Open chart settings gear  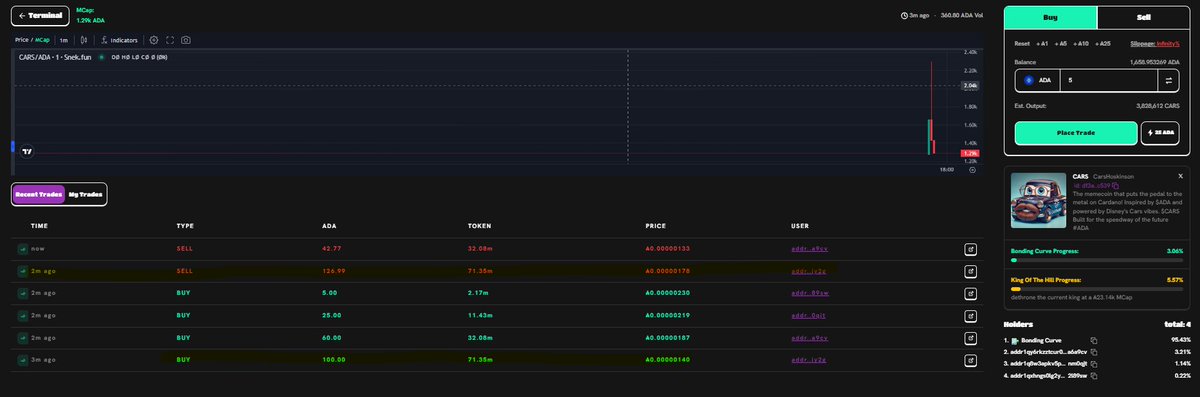154,40
